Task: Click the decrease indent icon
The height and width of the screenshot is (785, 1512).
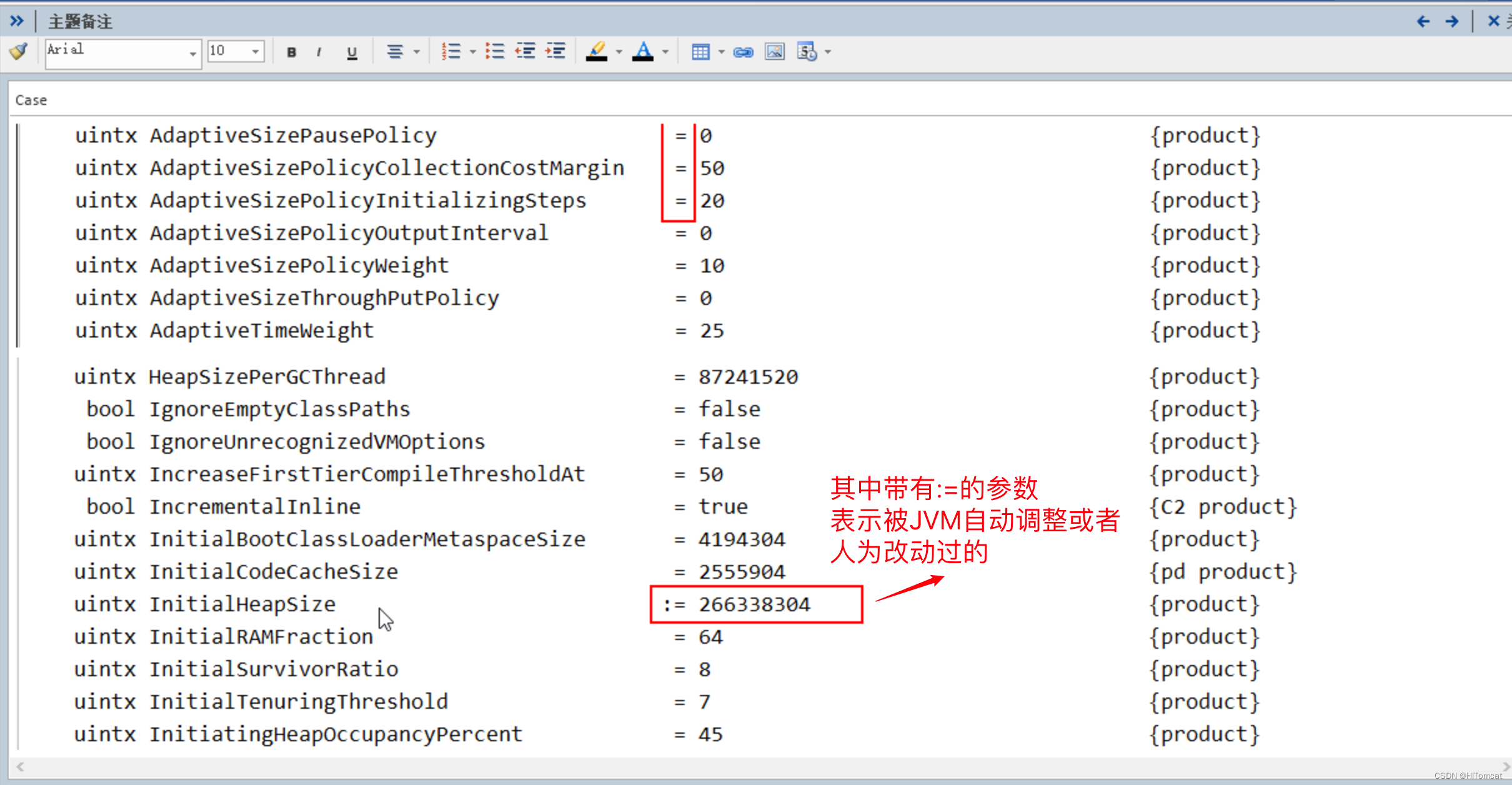Action: pos(525,51)
